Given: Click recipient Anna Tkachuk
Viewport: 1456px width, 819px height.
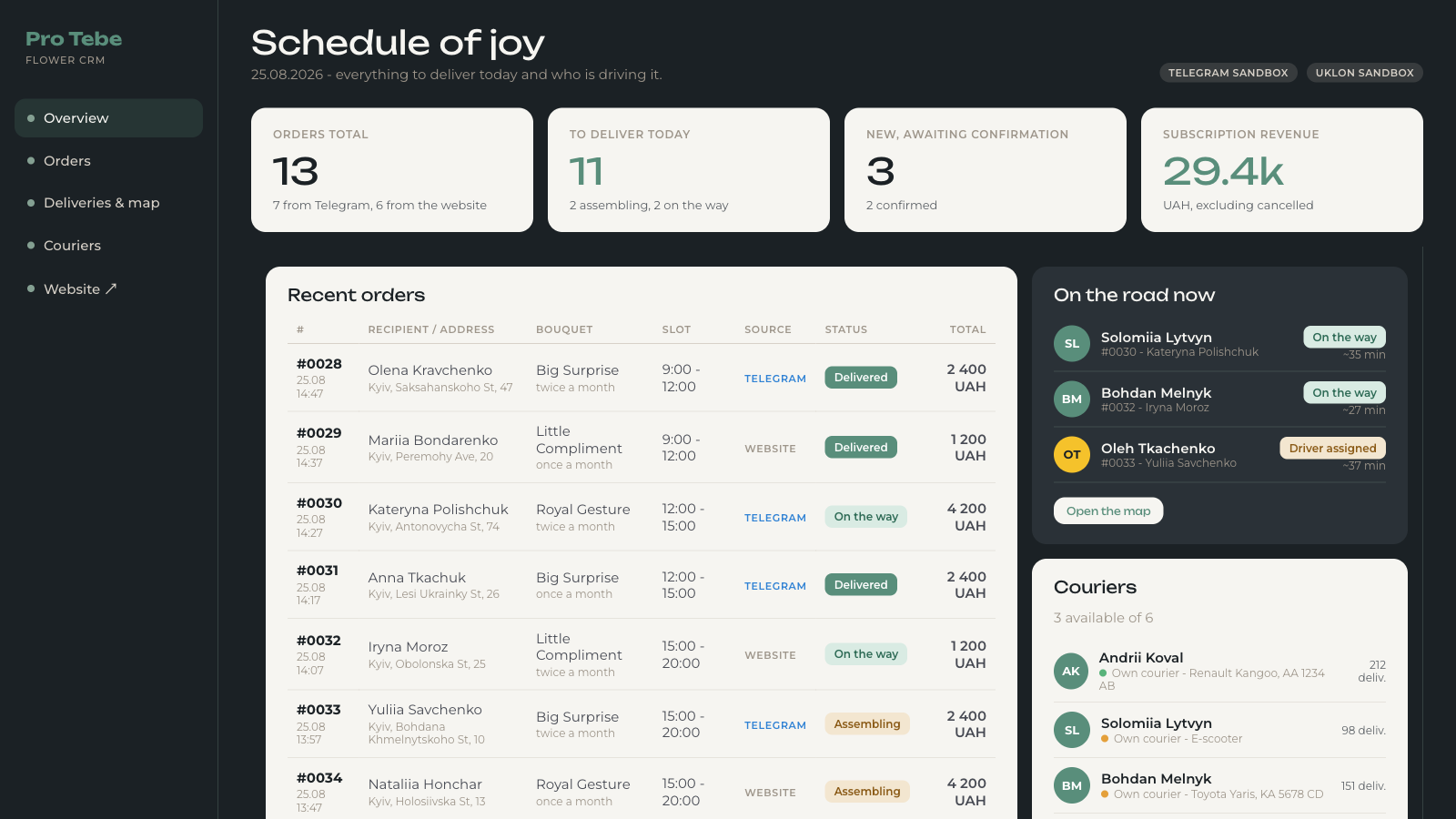Looking at the screenshot, I should (417, 578).
